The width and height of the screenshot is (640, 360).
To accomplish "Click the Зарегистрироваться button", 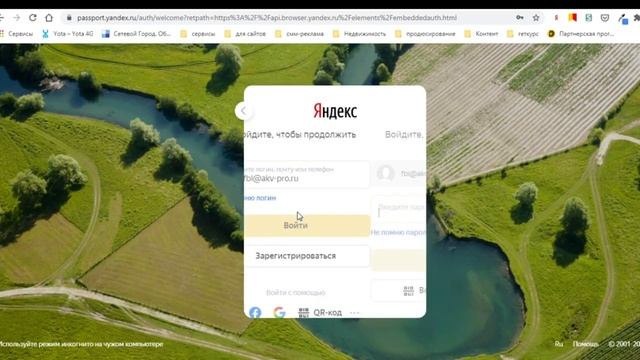I will [x=307, y=256].
